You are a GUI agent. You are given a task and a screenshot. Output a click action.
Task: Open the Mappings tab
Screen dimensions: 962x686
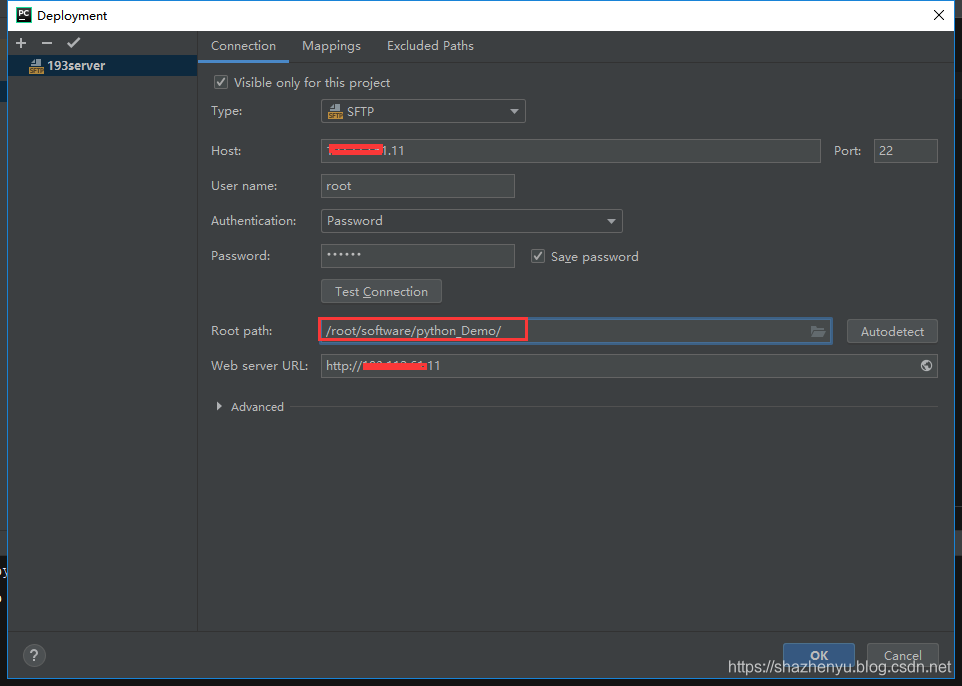pyautogui.click(x=331, y=46)
